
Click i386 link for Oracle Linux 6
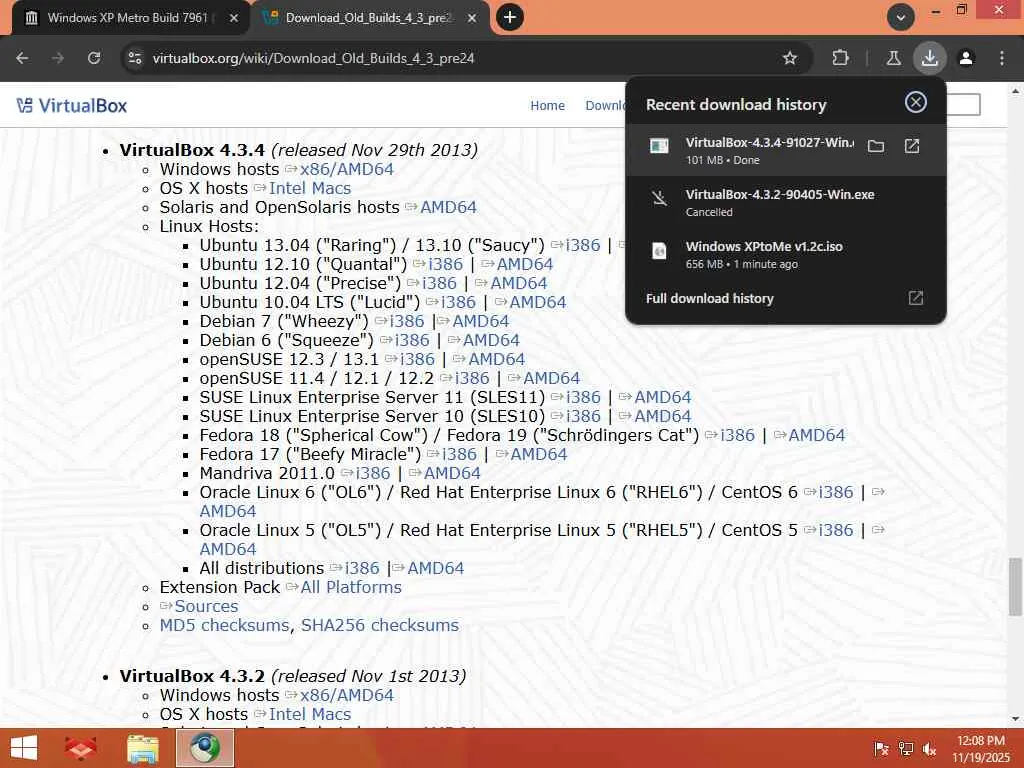click(835, 491)
